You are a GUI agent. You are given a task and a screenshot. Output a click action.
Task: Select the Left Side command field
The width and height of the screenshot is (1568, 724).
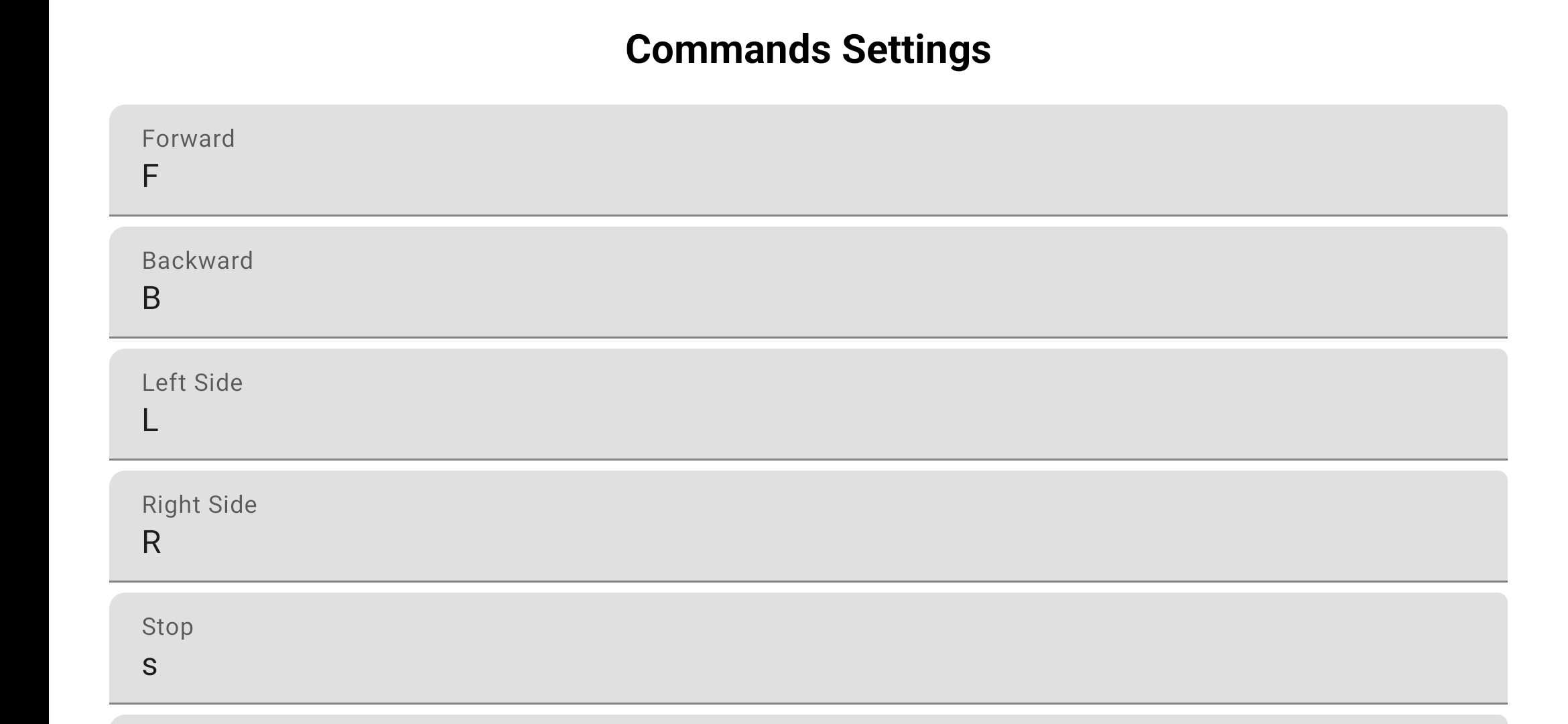pyautogui.click(x=808, y=405)
